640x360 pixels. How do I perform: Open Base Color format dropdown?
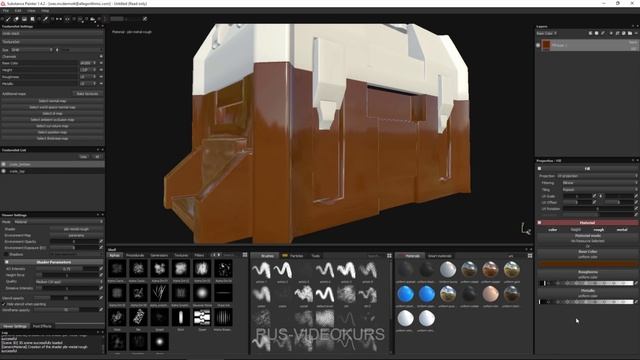(x=88, y=63)
